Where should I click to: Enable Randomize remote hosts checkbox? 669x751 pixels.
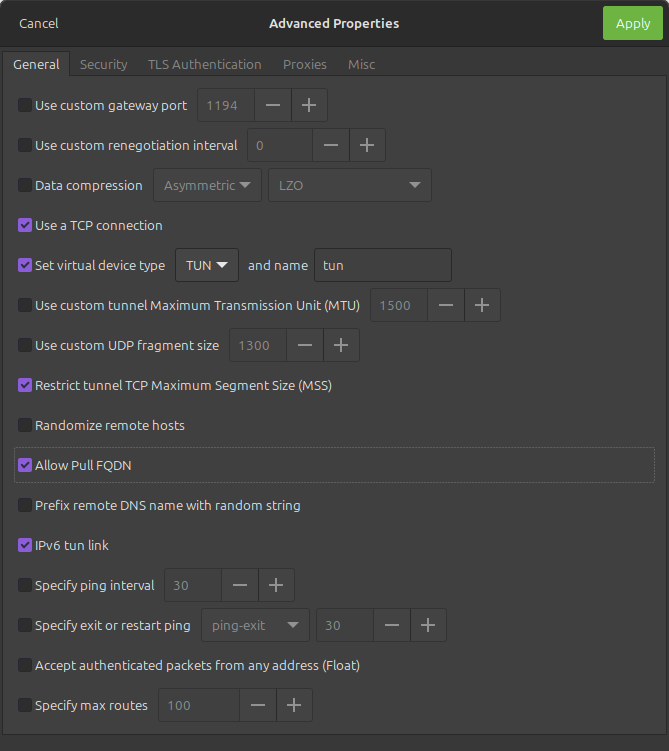[x=25, y=425]
